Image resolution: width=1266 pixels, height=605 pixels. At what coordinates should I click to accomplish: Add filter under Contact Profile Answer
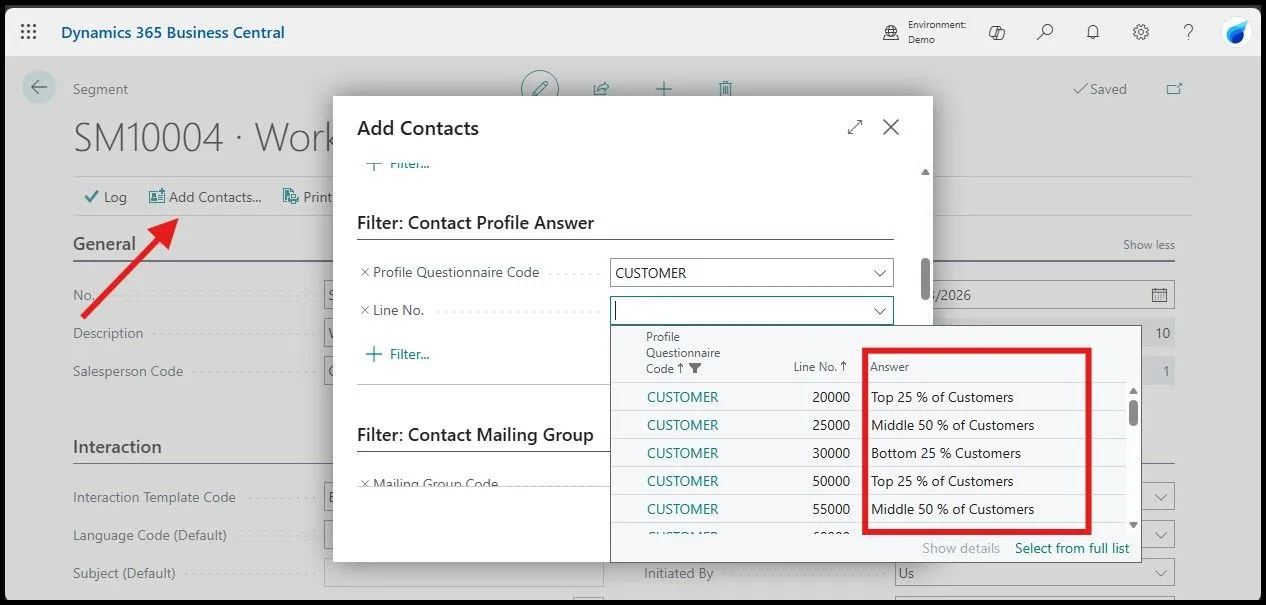pyautogui.click(x=398, y=354)
